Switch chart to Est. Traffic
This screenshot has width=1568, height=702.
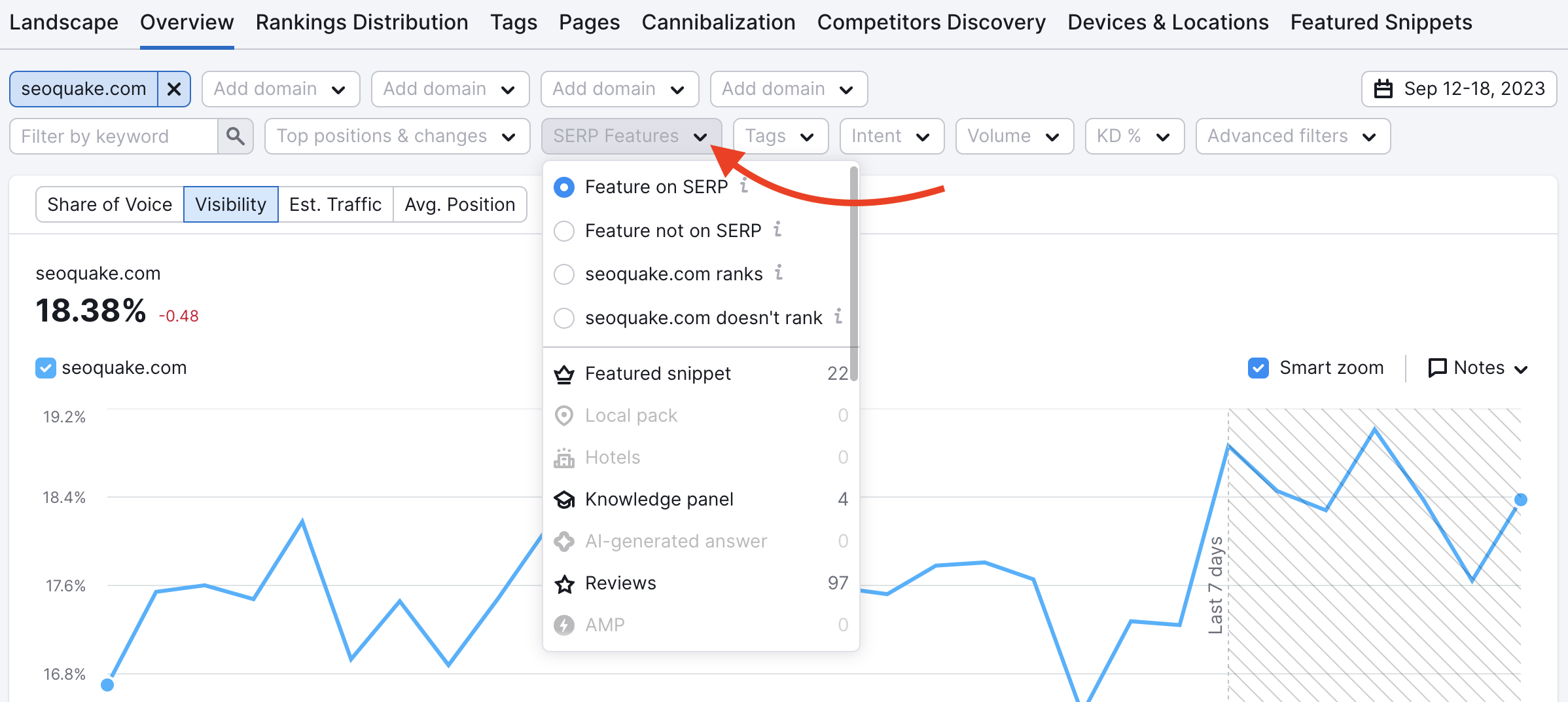click(x=336, y=204)
